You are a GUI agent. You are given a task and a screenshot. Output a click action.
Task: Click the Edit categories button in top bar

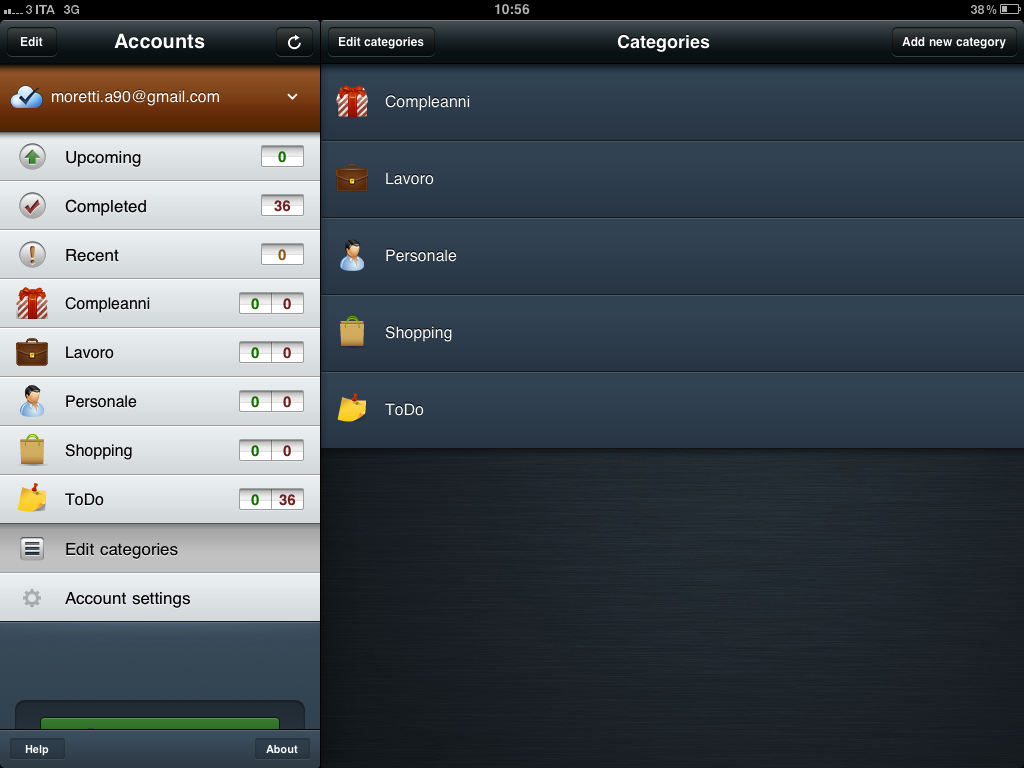click(x=381, y=42)
